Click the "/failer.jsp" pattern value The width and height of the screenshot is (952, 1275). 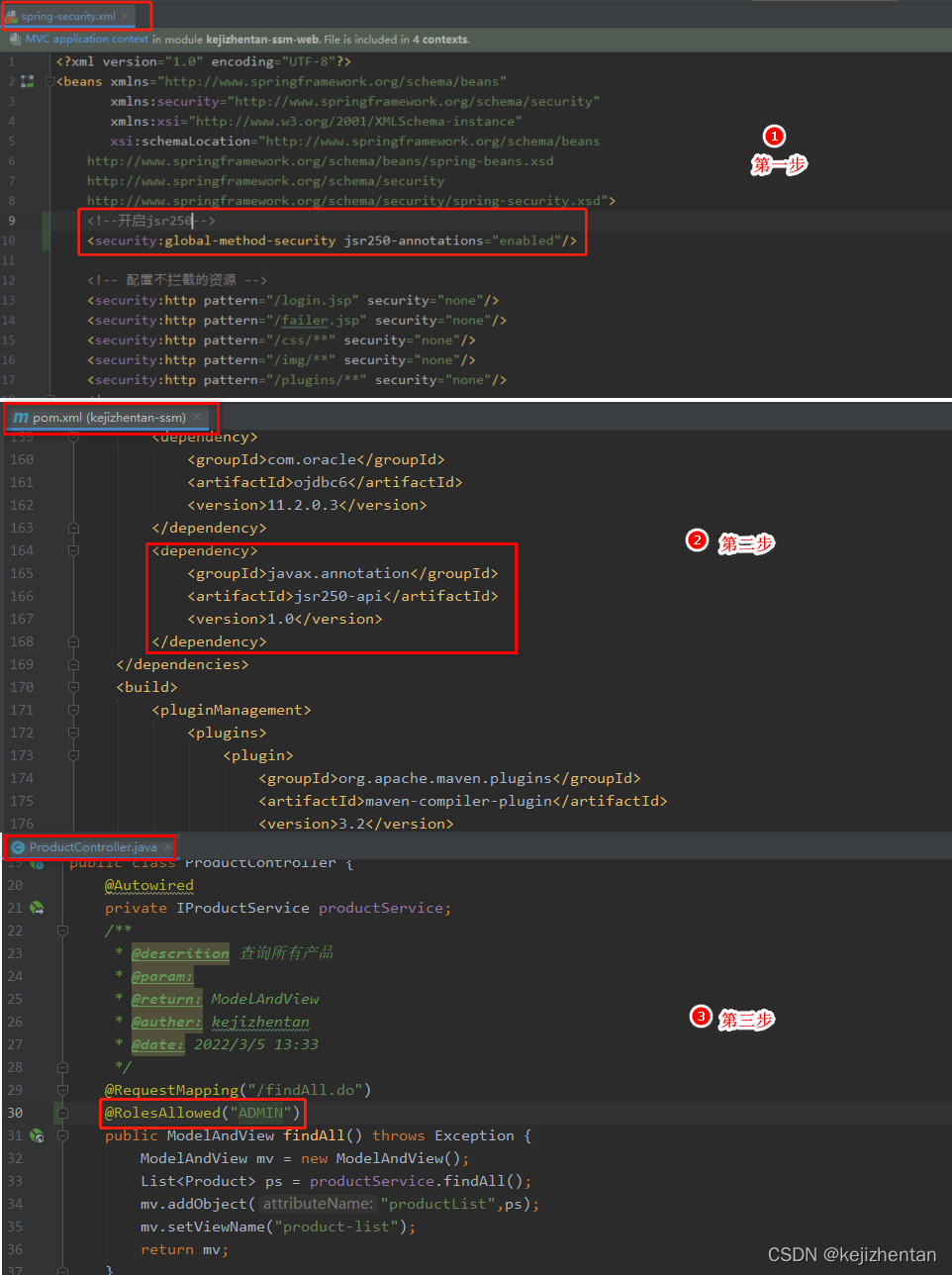[317, 320]
